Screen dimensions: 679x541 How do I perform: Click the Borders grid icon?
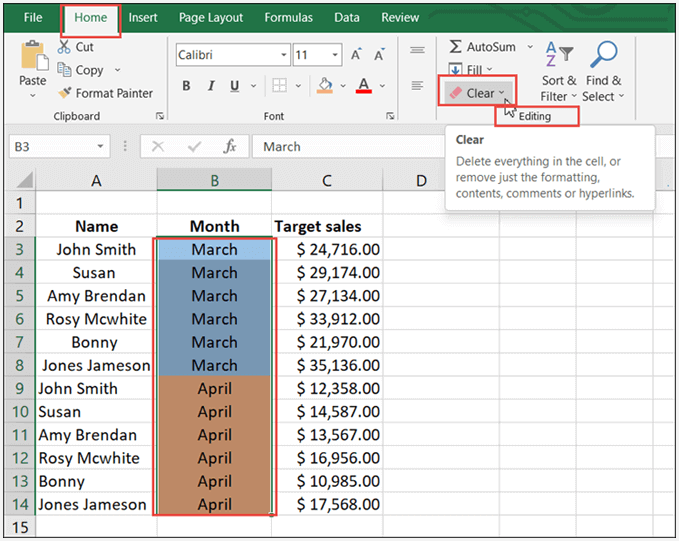[280, 86]
